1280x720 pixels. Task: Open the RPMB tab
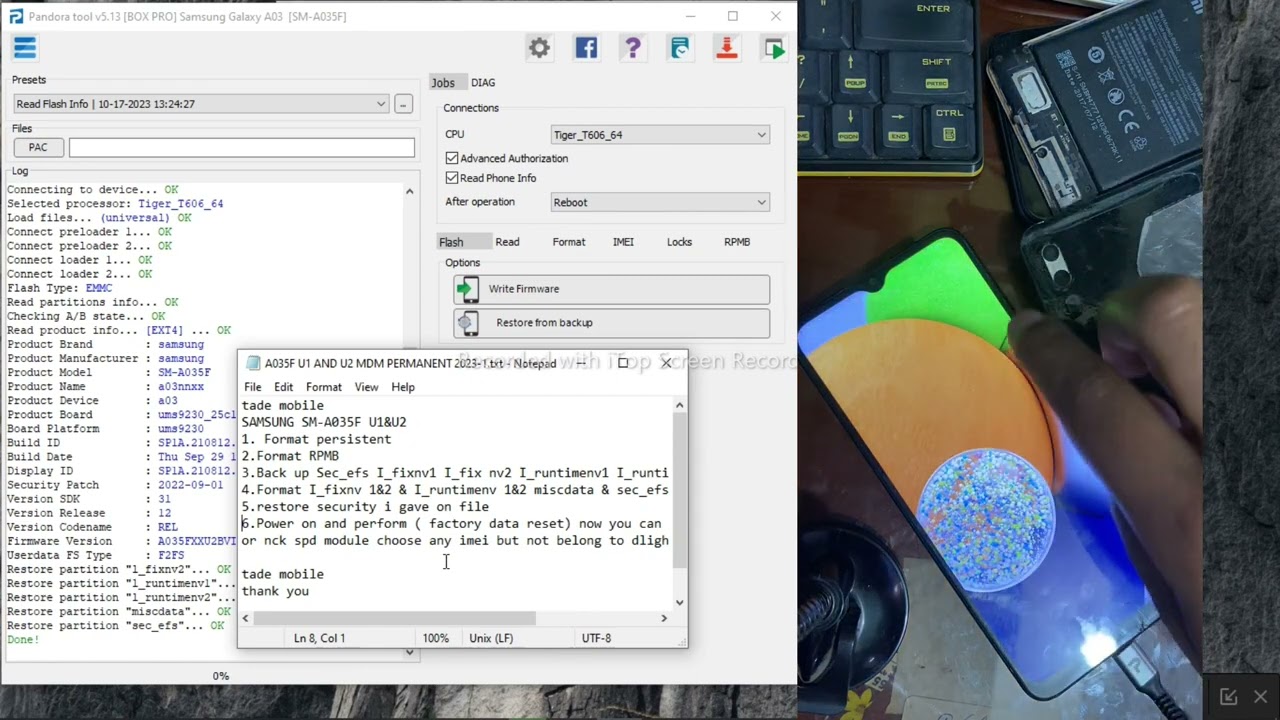coord(737,242)
